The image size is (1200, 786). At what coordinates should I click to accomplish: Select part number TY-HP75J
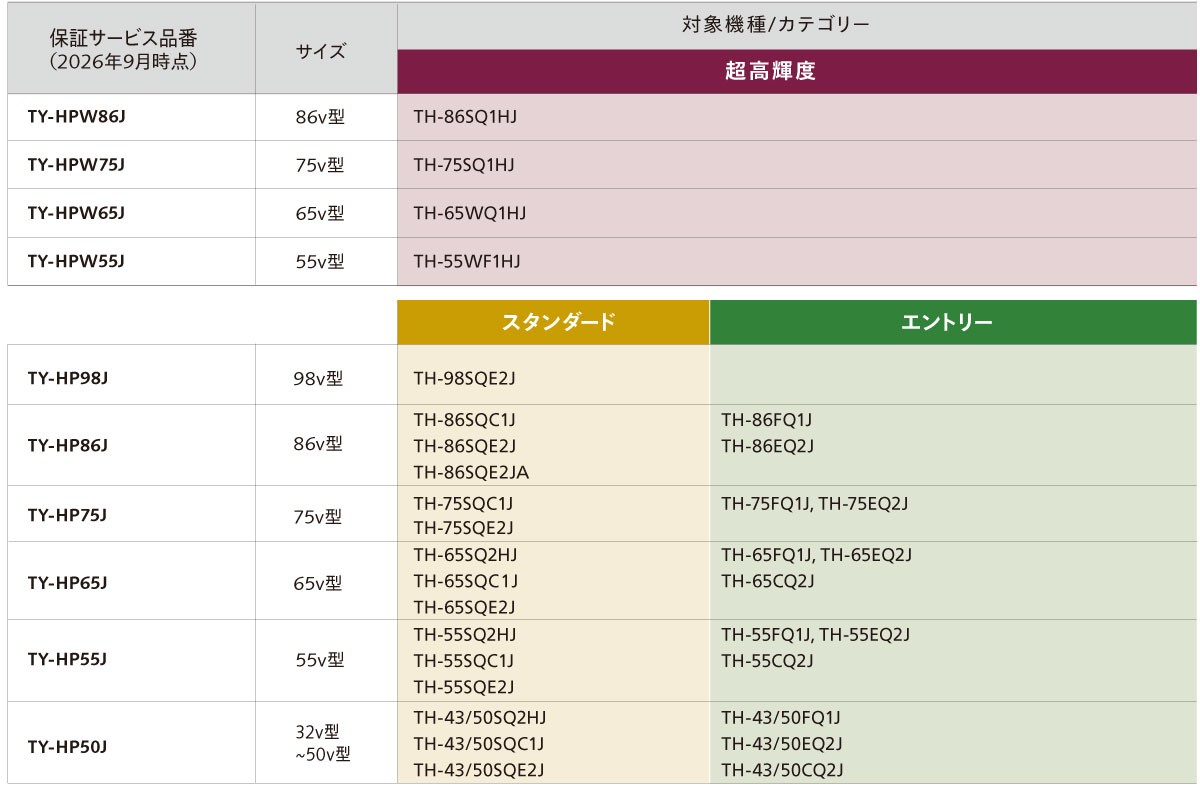pos(67,515)
